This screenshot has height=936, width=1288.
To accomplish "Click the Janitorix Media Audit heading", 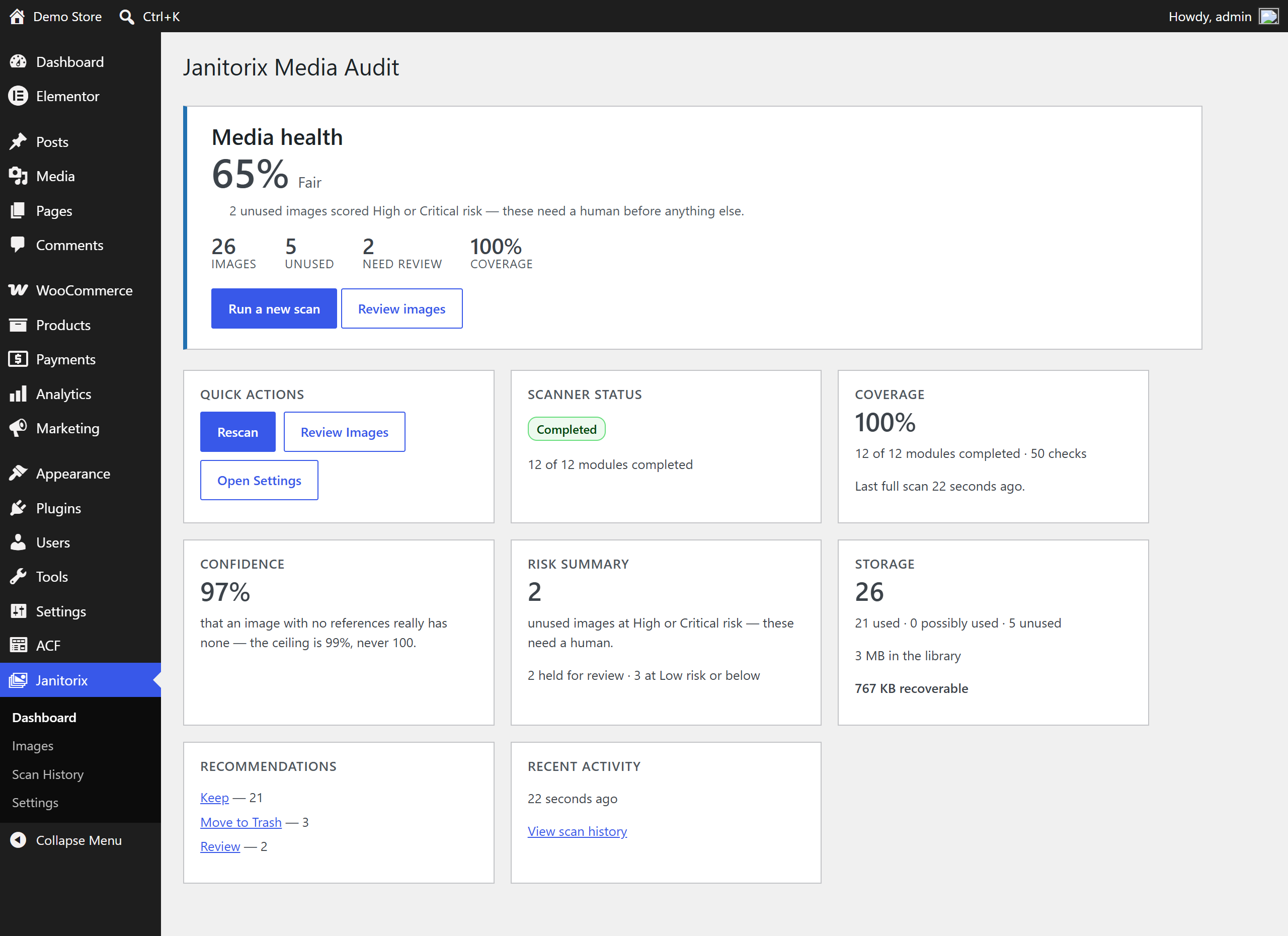I will point(291,67).
